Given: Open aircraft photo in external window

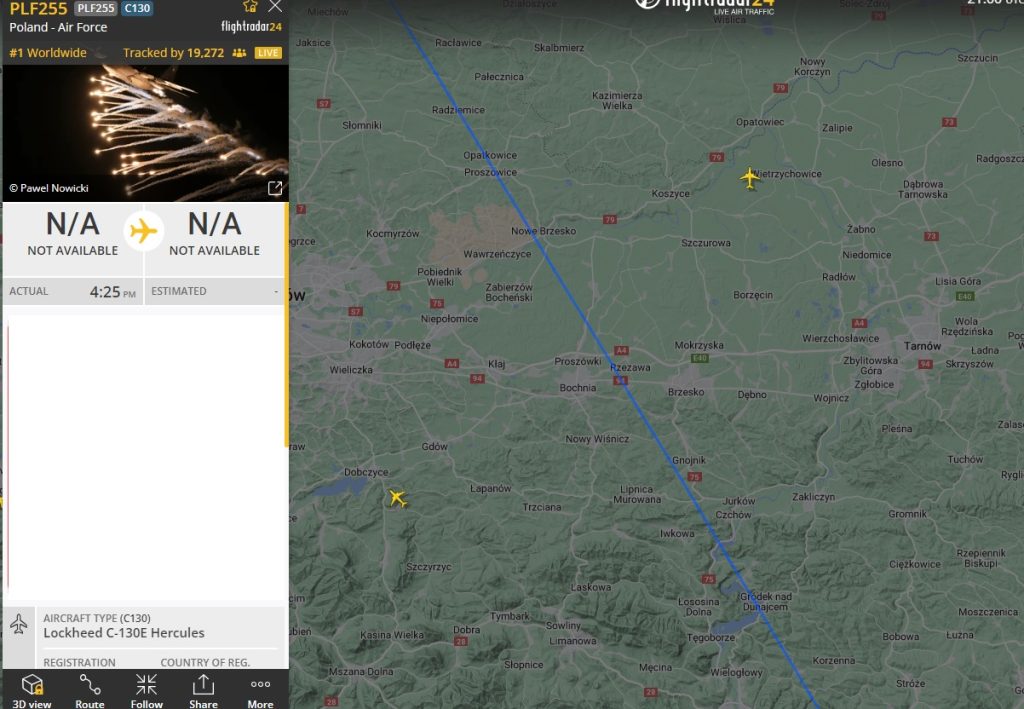Looking at the screenshot, I should point(275,188).
